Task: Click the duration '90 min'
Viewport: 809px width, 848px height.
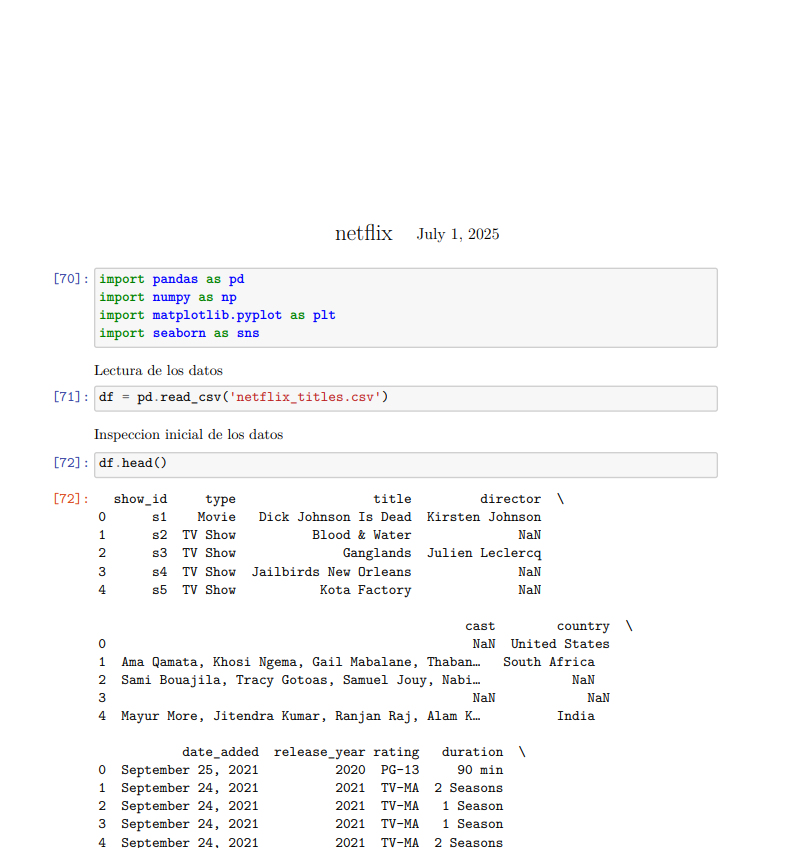Action: coord(480,770)
